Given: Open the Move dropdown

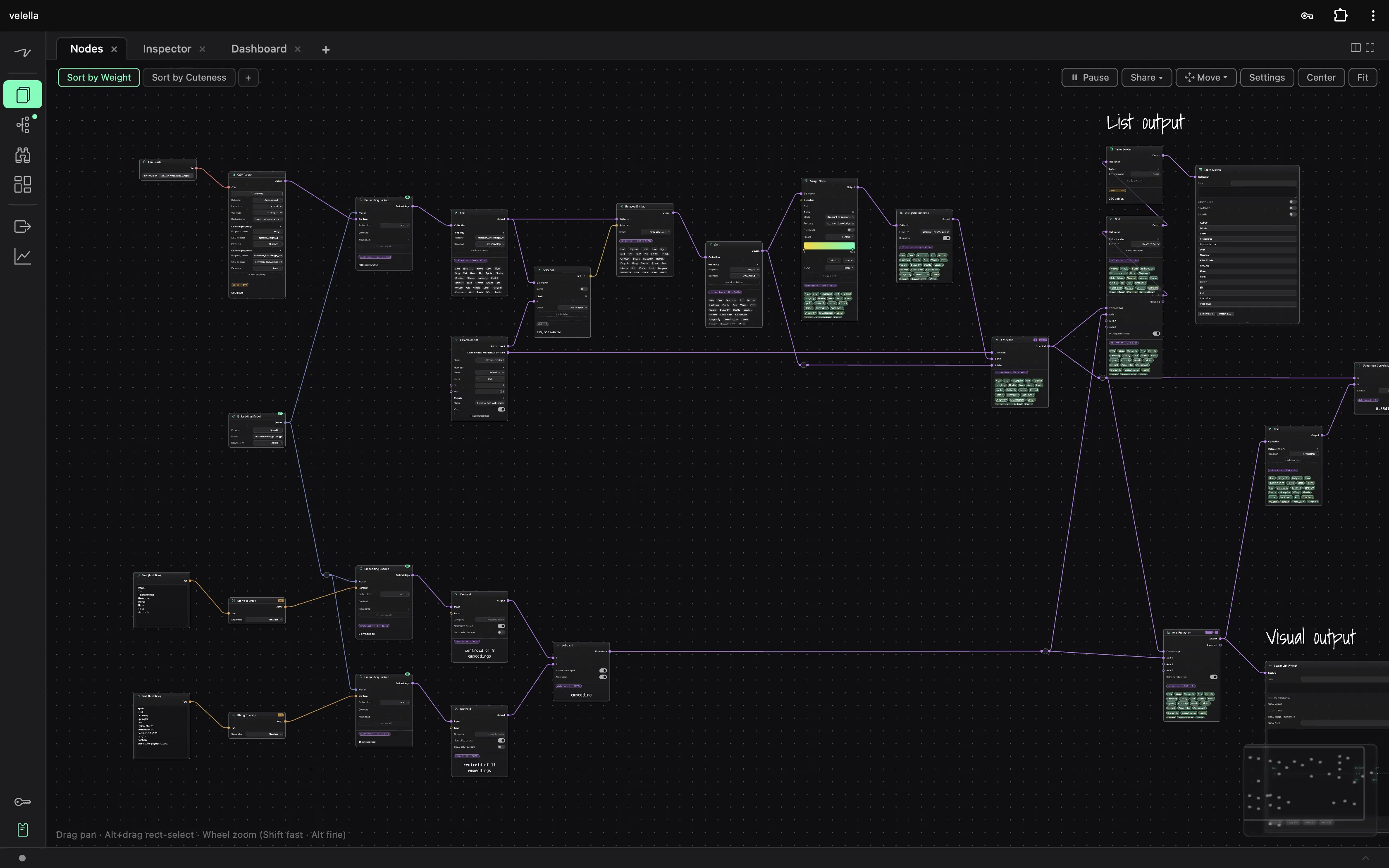Looking at the screenshot, I should [x=1205, y=78].
